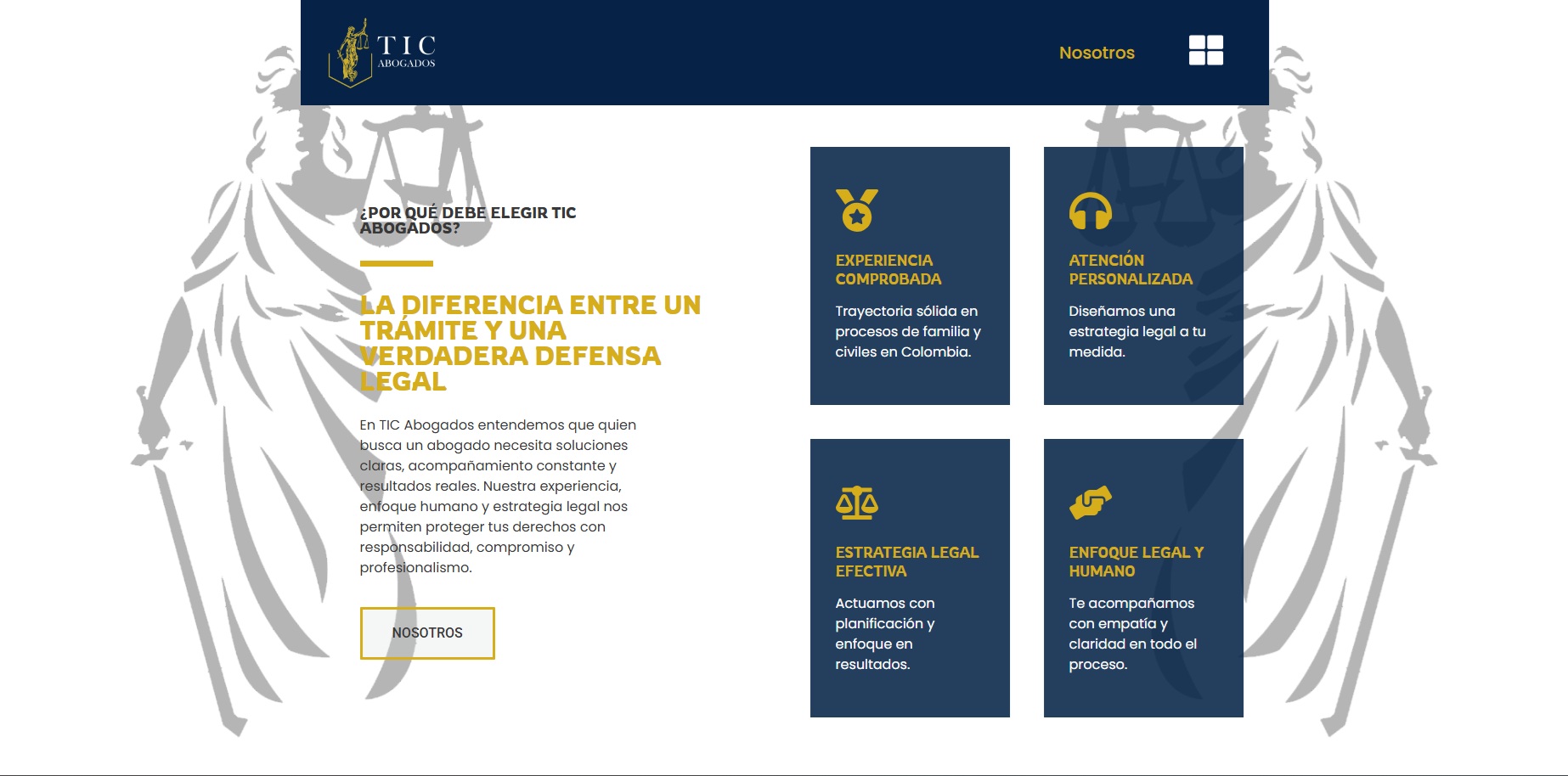Screen dimensions: 1568x776
Task: Click the medal icon on the Experiencia Comprobada card
Action: tap(856, 211)
